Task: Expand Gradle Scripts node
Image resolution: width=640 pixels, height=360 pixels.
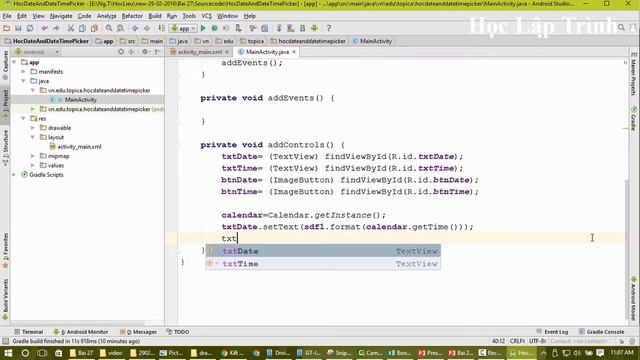Action: pos(15,175)
